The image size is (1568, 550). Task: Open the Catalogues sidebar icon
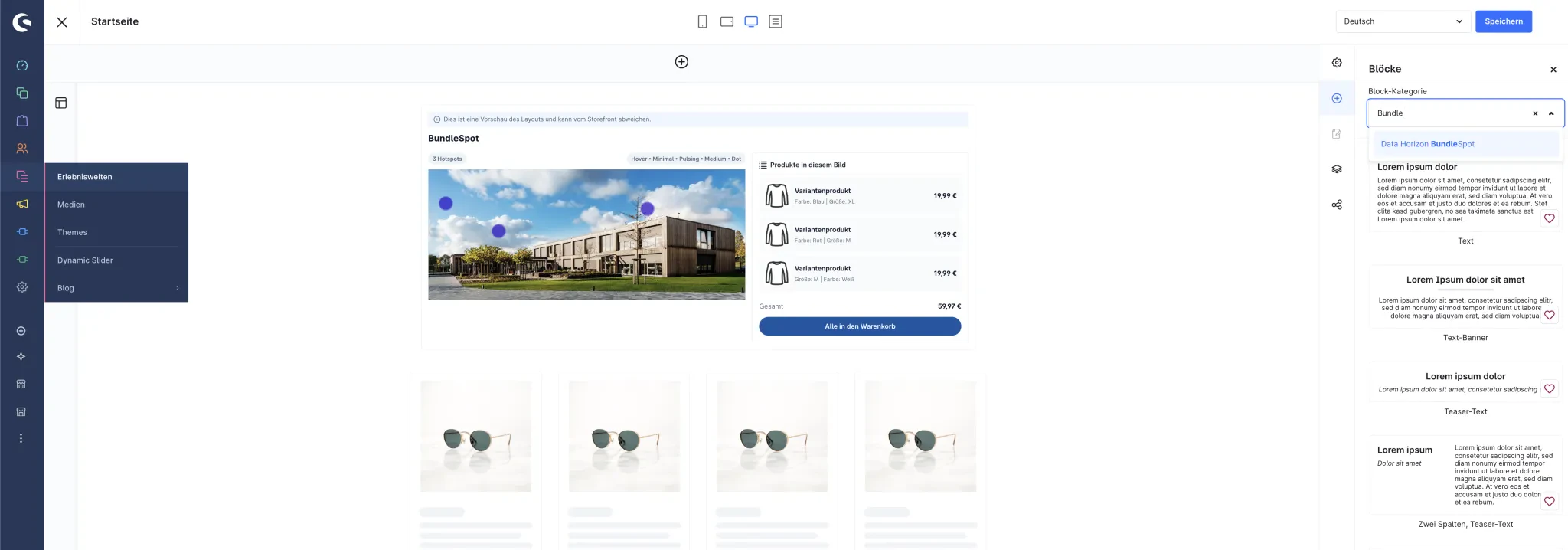pyautogui.click(x=22, y=93)
